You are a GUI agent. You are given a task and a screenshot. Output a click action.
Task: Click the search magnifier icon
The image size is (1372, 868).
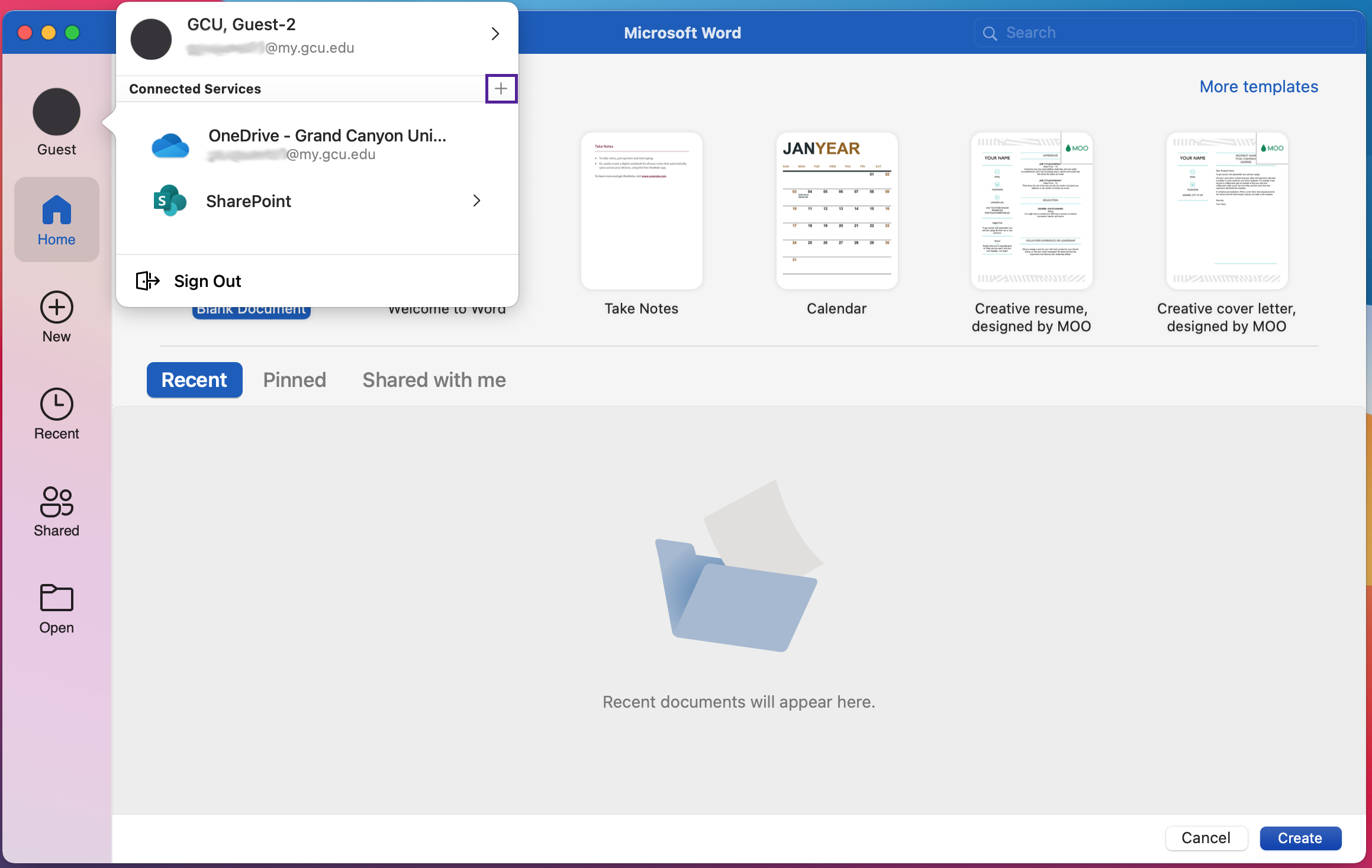990,33
